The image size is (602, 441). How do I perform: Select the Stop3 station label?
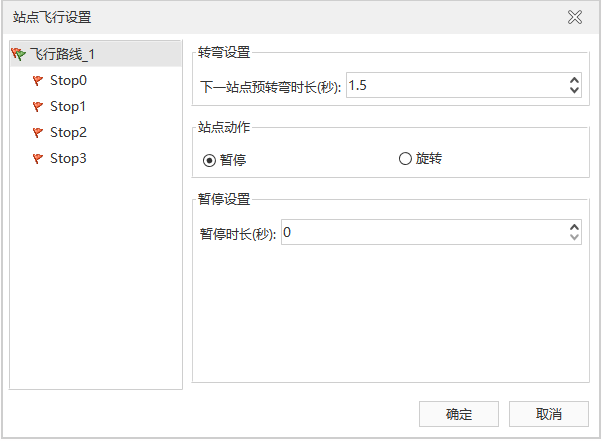pyautogui.click(x=68, y=158)
